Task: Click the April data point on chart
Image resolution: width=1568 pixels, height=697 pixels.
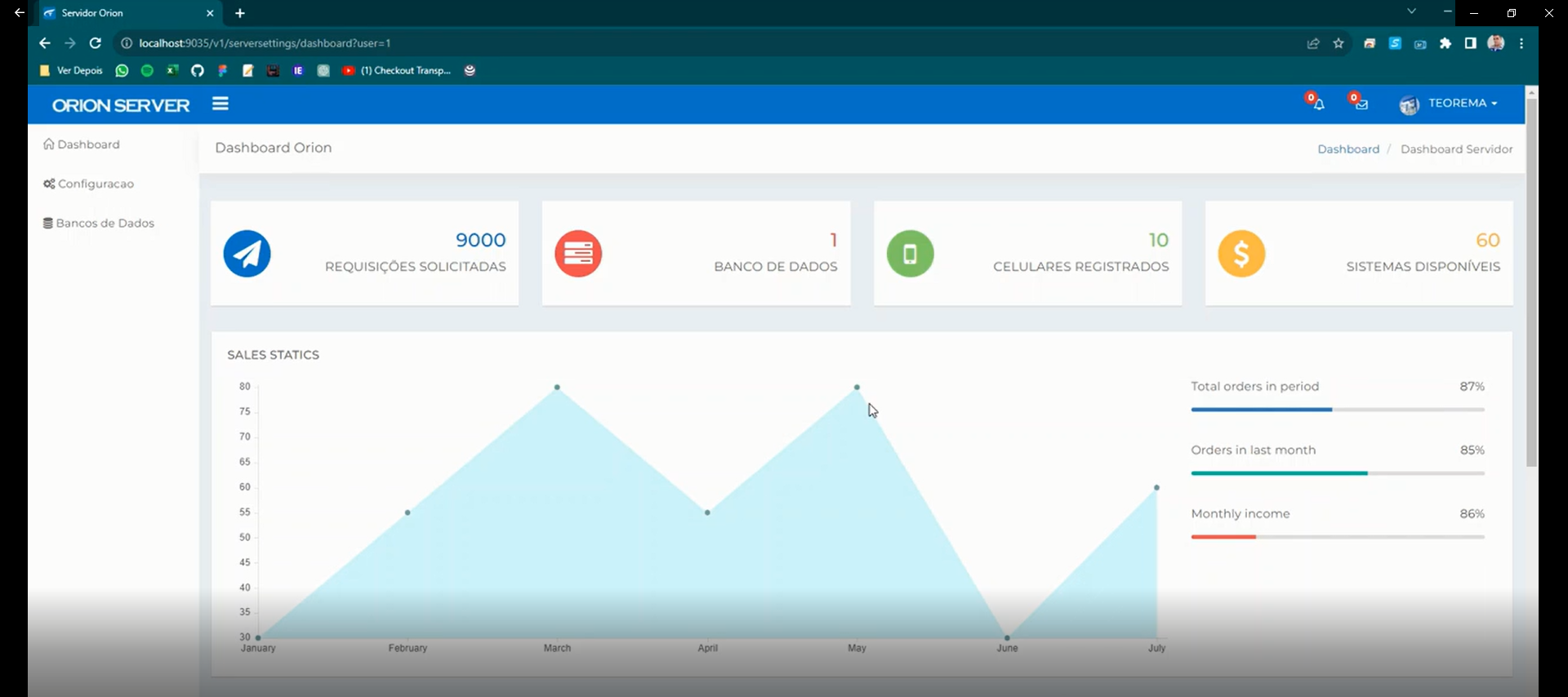Action: [707, 513]
